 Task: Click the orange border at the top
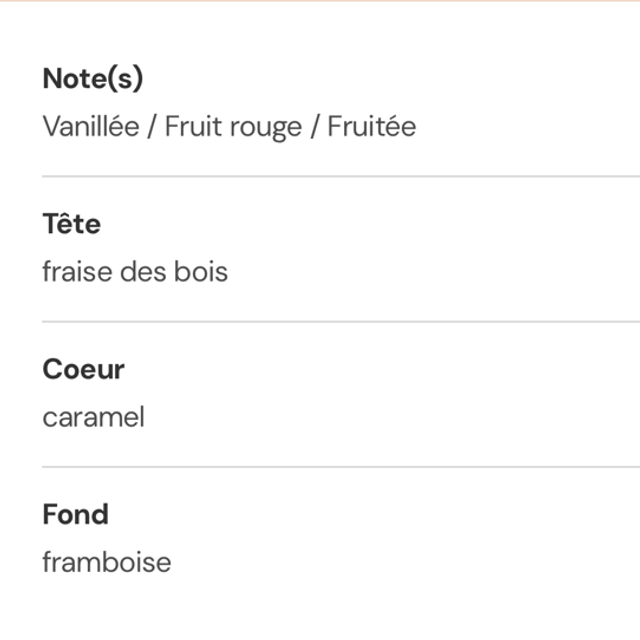coord(320,1)
